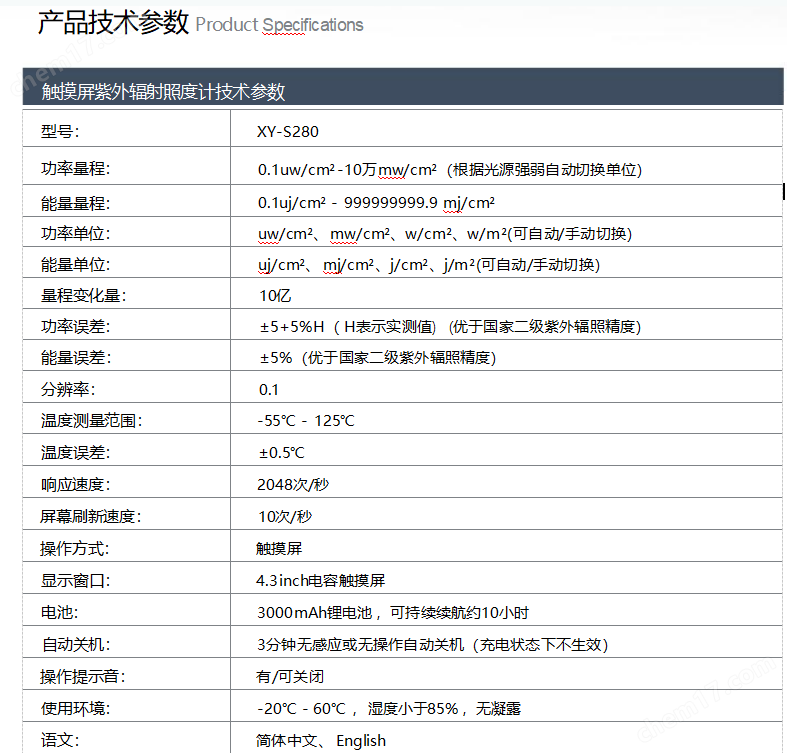Click the label 语文:

click(60, 740)
